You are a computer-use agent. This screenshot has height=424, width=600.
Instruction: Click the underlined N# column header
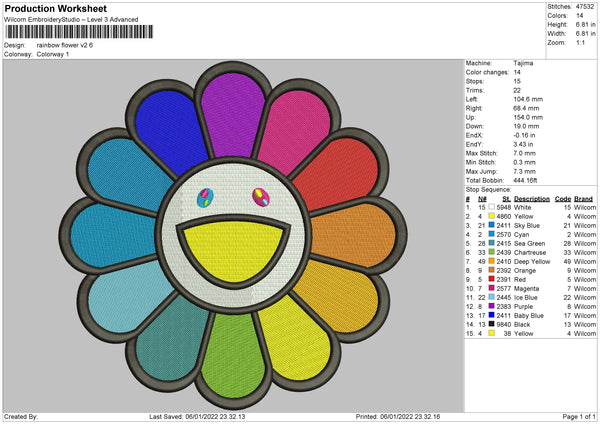(482, 199)
